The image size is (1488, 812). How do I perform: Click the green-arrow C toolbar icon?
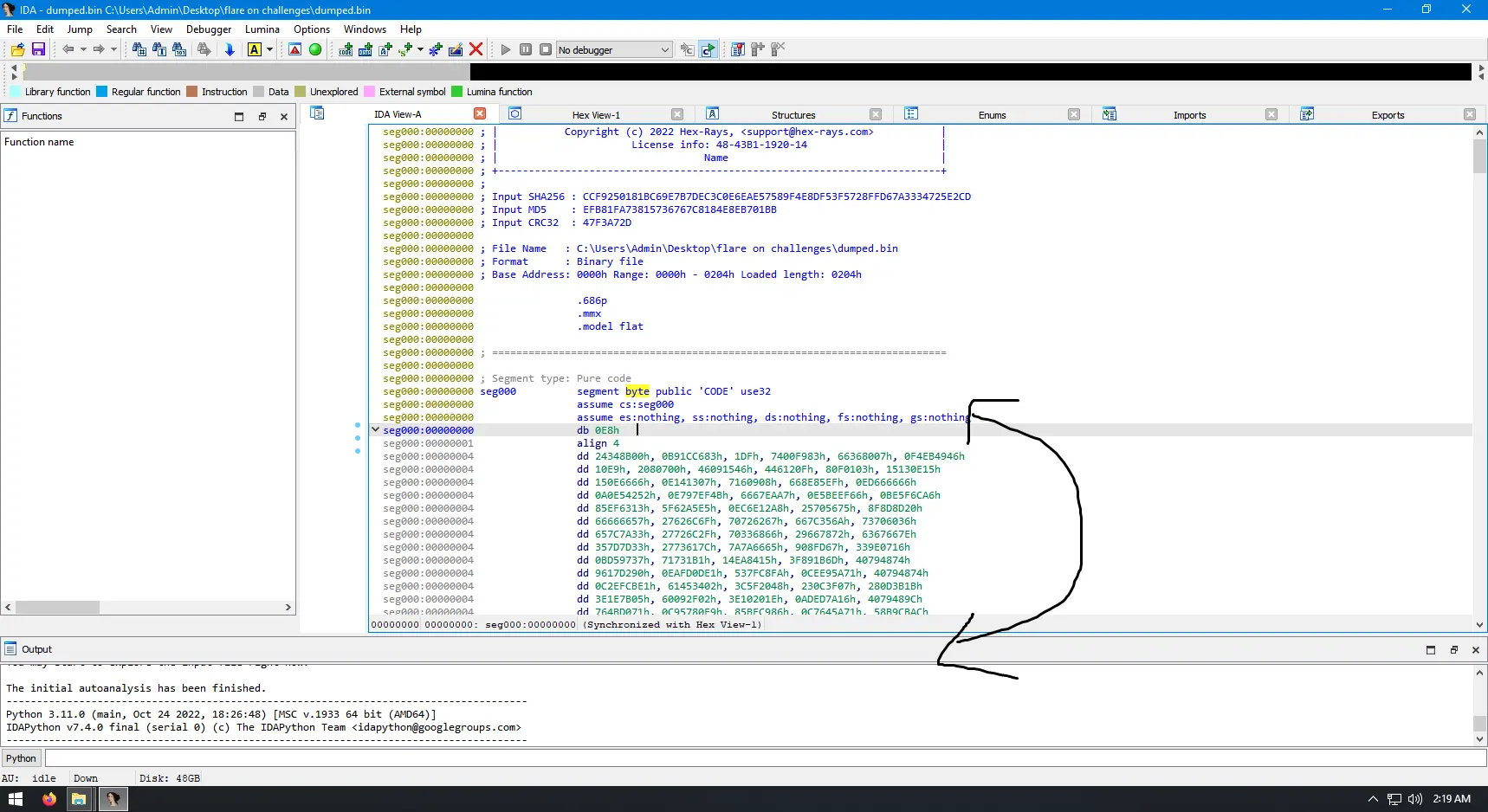(708, 49)
